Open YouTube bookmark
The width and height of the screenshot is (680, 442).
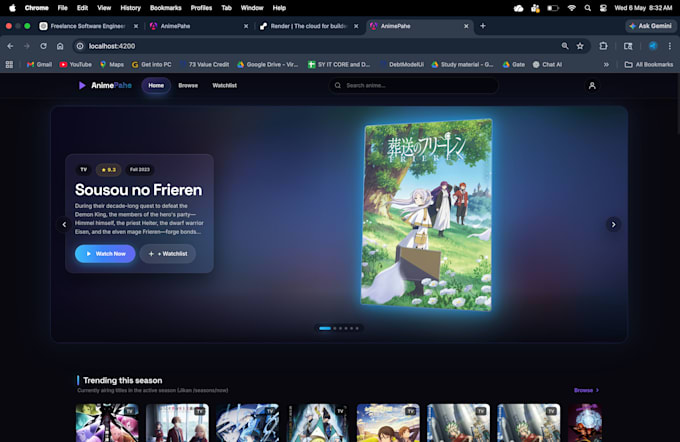(x=75, y=65)
